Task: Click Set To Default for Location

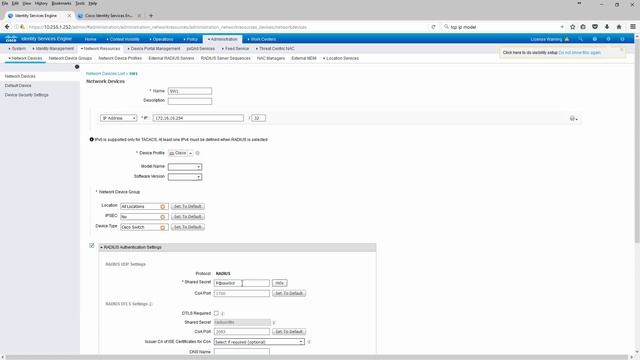Action: click(188, 207)
